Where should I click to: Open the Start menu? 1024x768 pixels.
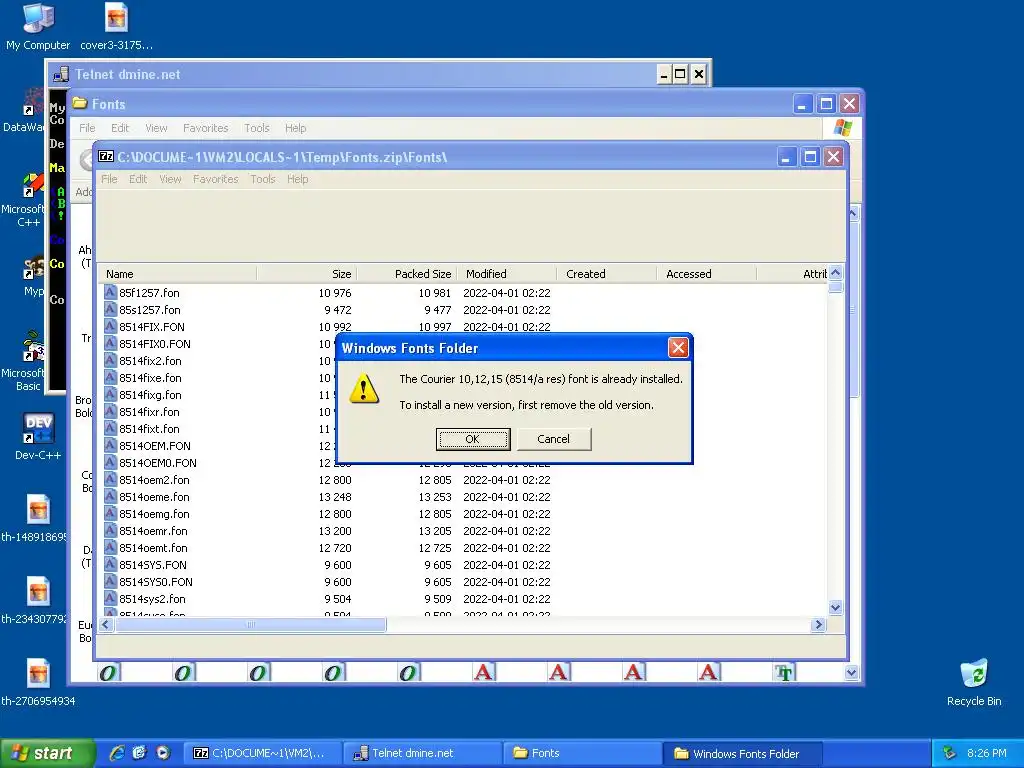(47, 753)
